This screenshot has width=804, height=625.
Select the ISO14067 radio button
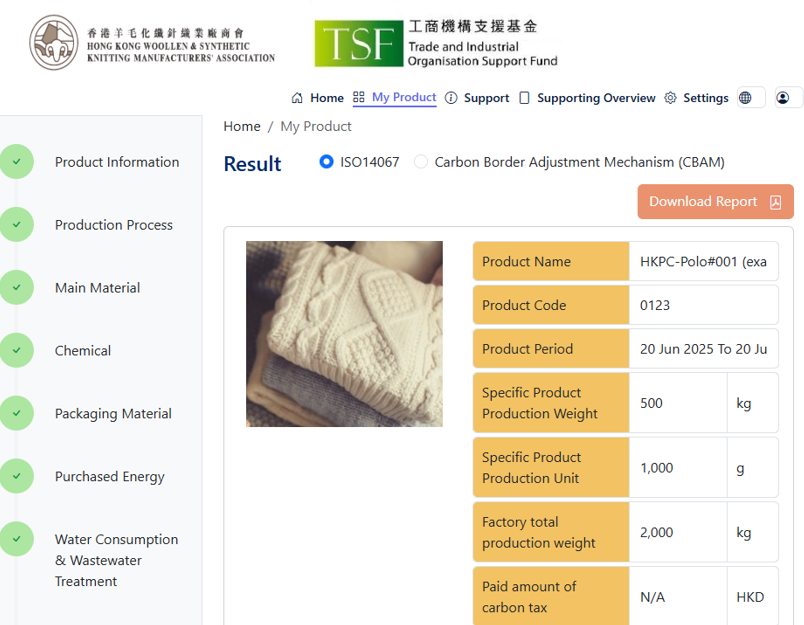(326, 162)
